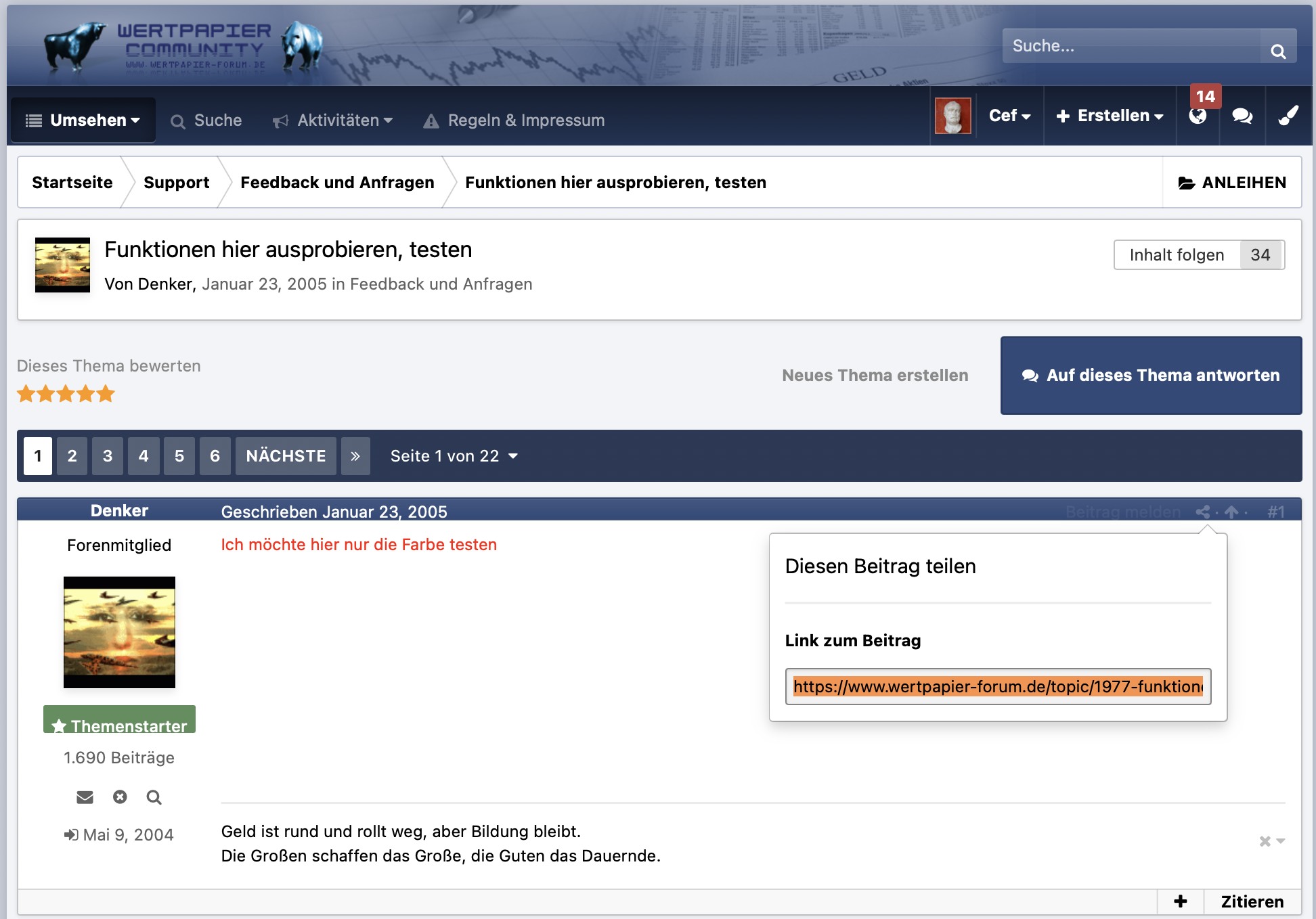This screenshot has width=1316, height=919.
Task: Go to the NÄCHSTE page
Action: click(x=286, y=456)
